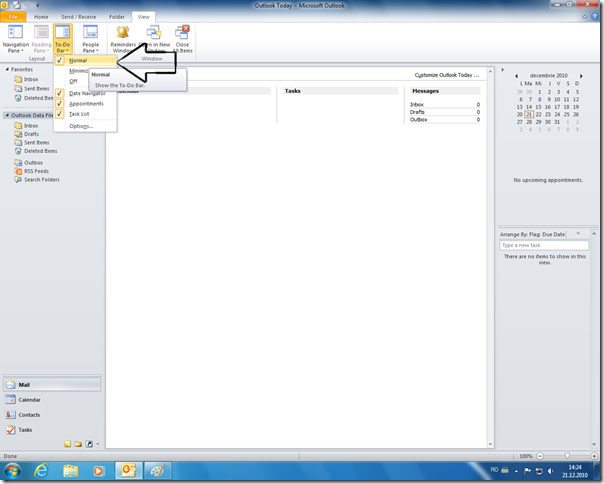The image size is (604, 484).
Task: Click zoom out minus button
Action: click(x=540, y=456)
